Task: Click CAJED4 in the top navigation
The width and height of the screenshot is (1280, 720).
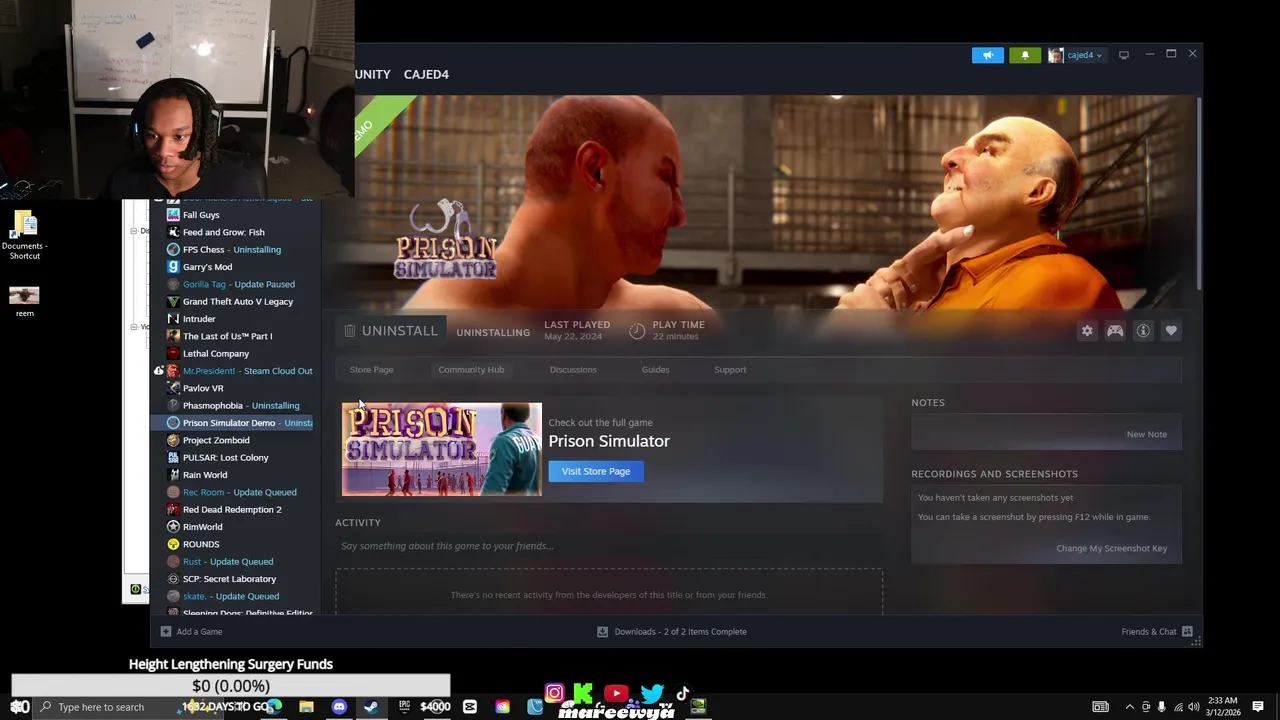Action: pyautogui.click(x=426, y=74)
